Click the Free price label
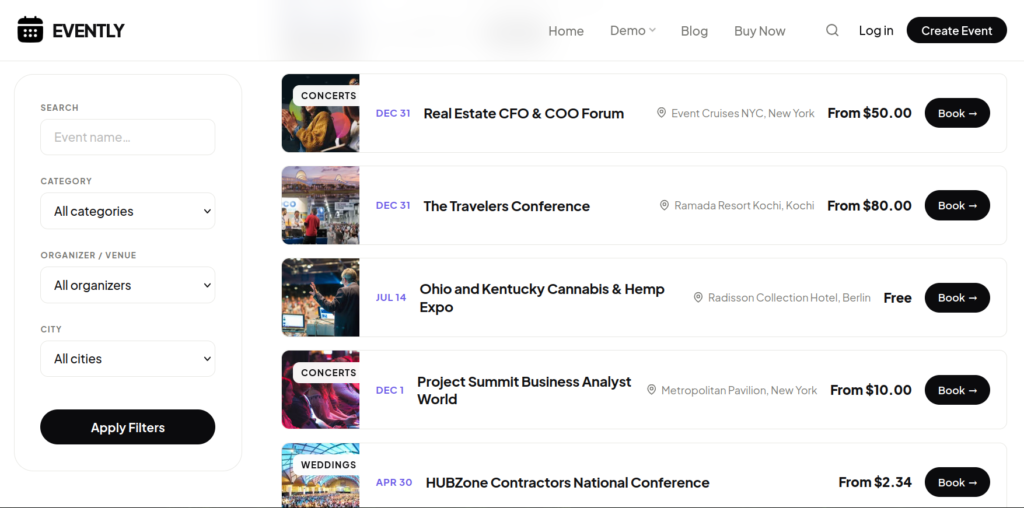The width and height of the screenshot is (1024, 508). tap(897, 298)
